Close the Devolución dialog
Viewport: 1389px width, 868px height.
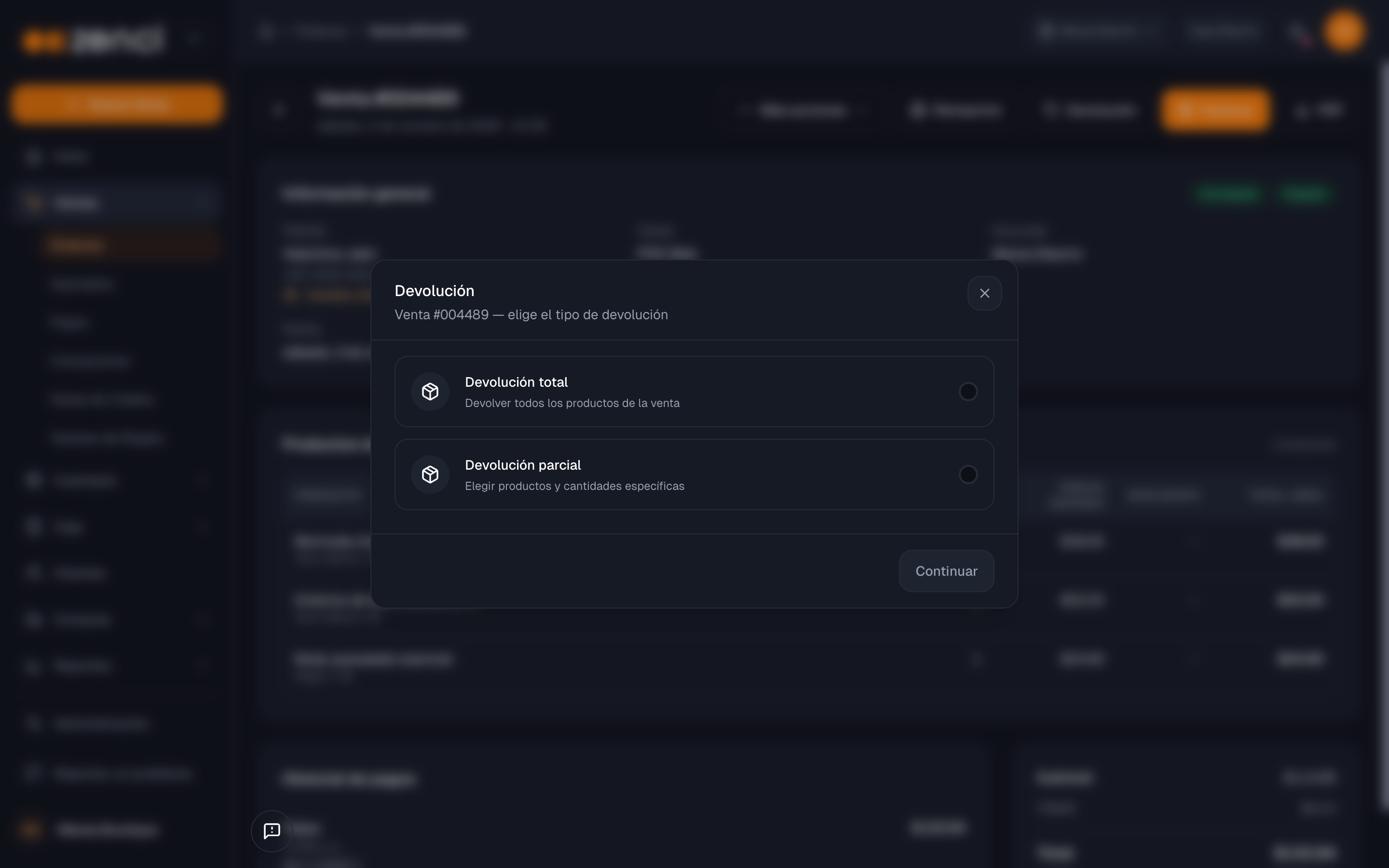984,293
